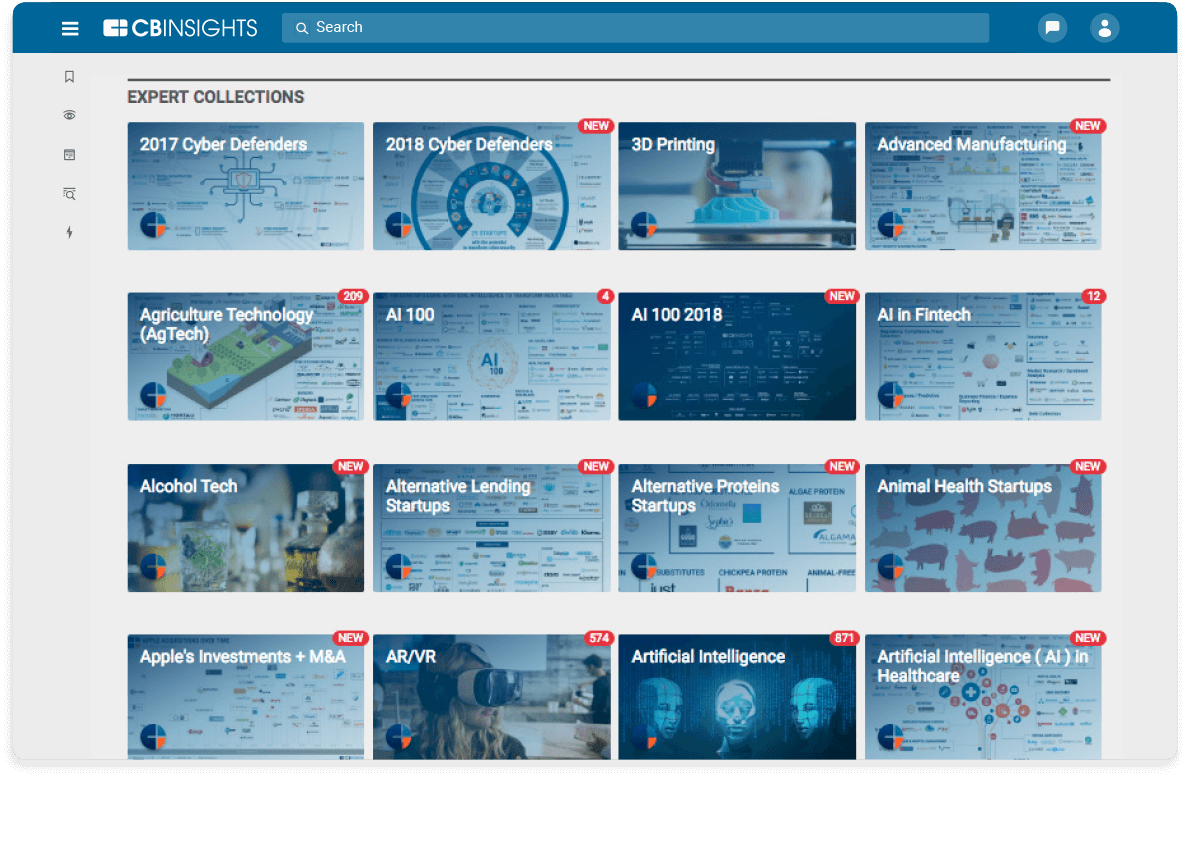
Task: Click the Expert Collections heading
Action: click(216, 97)
